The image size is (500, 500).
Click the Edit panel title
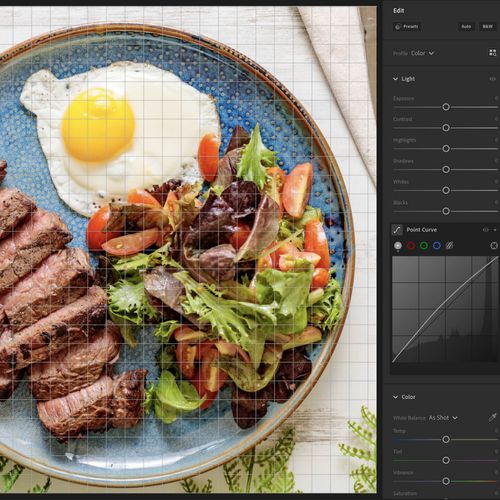tap(398, 11)
